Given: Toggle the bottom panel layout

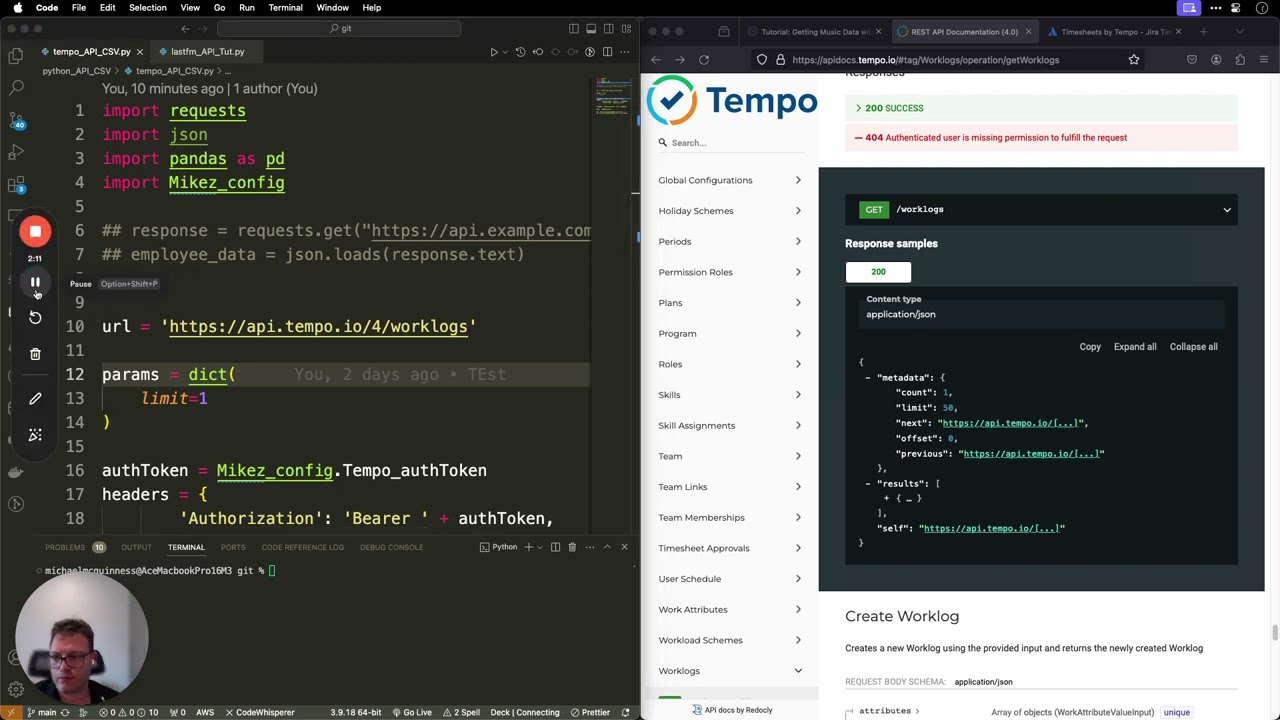Looking at the screenshot, I should [591, 29].
